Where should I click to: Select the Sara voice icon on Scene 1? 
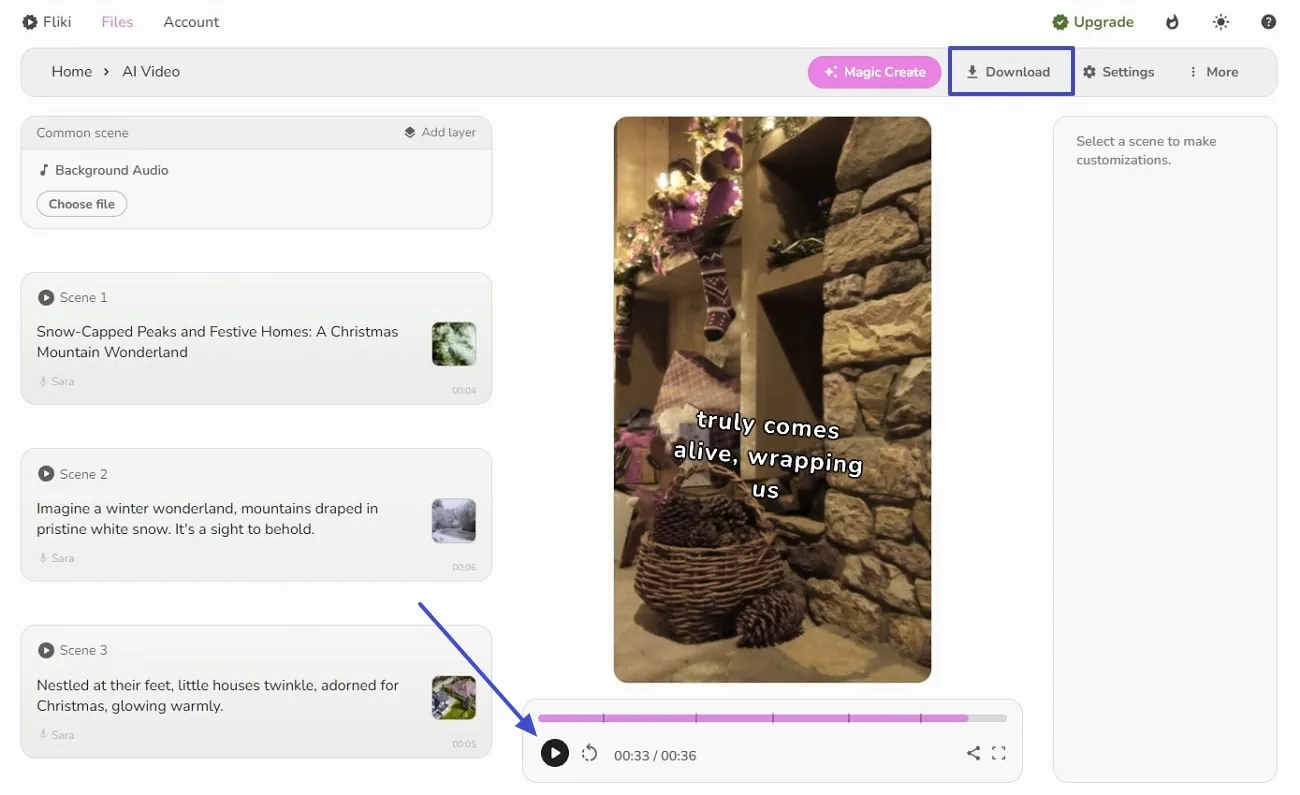(x=44, y=381)
